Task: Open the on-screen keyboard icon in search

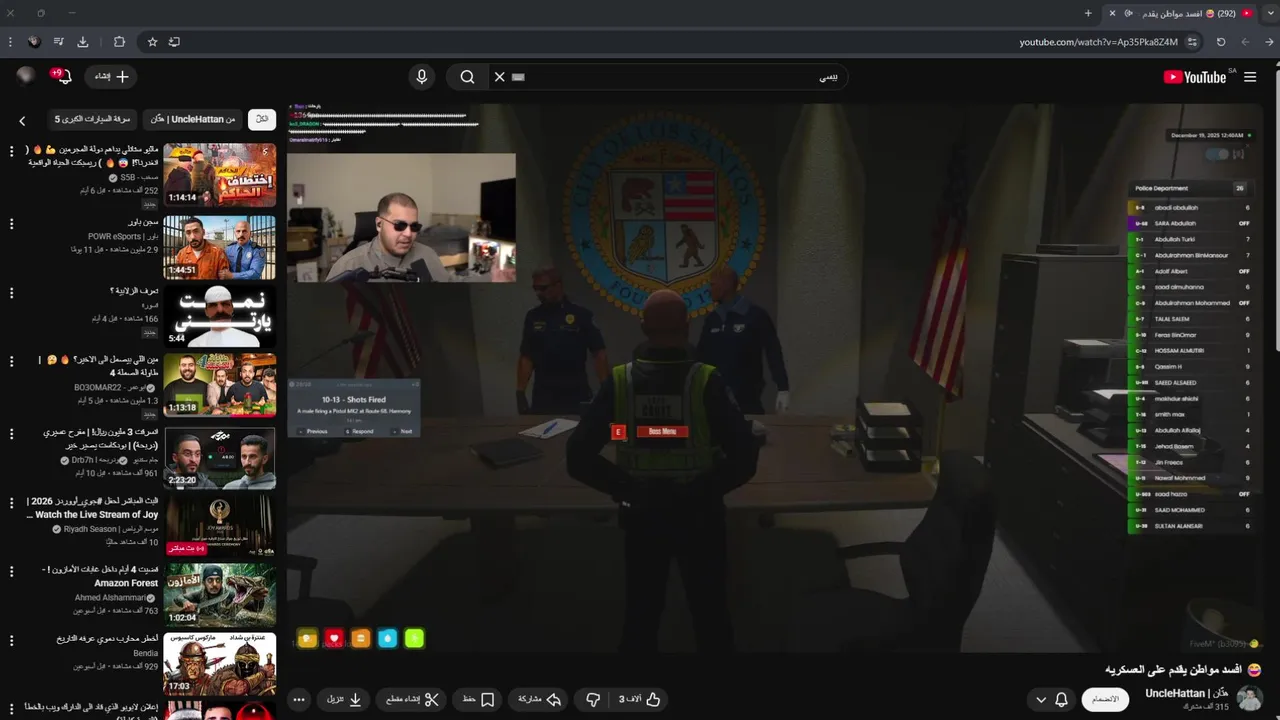Action: 518,77
